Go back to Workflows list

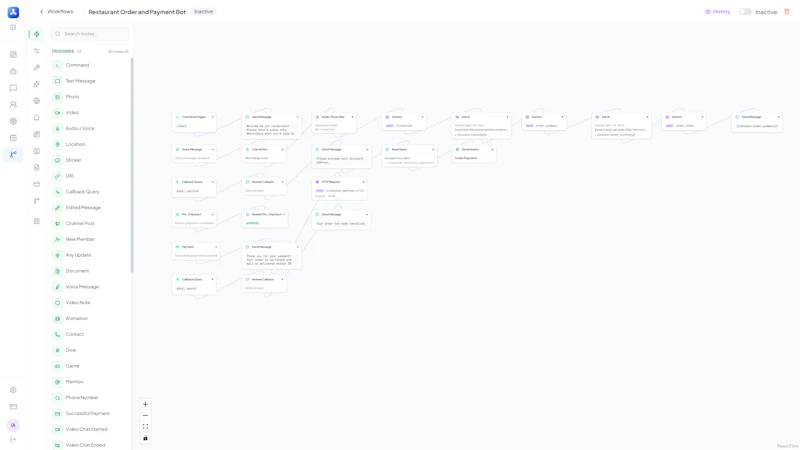(57, 12)
